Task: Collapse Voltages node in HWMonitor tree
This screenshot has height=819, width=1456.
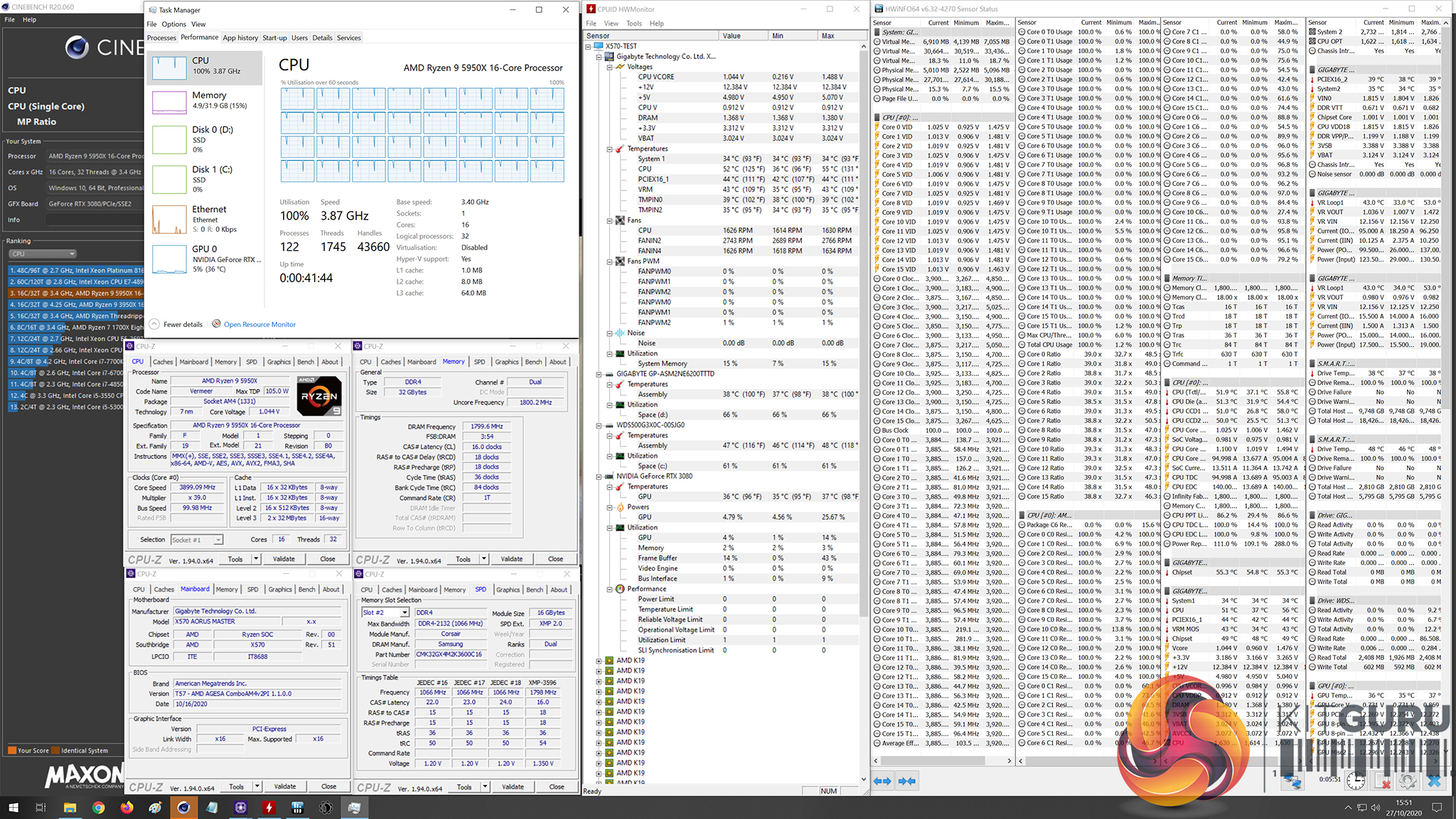Action: point(610,67)
